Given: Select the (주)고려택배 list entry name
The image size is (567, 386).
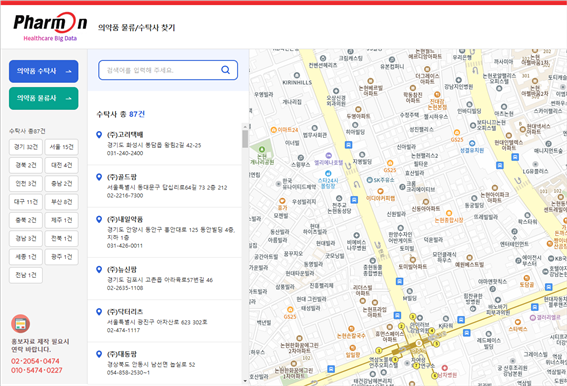Looking at the screenshot, I should tap(125, 135).
